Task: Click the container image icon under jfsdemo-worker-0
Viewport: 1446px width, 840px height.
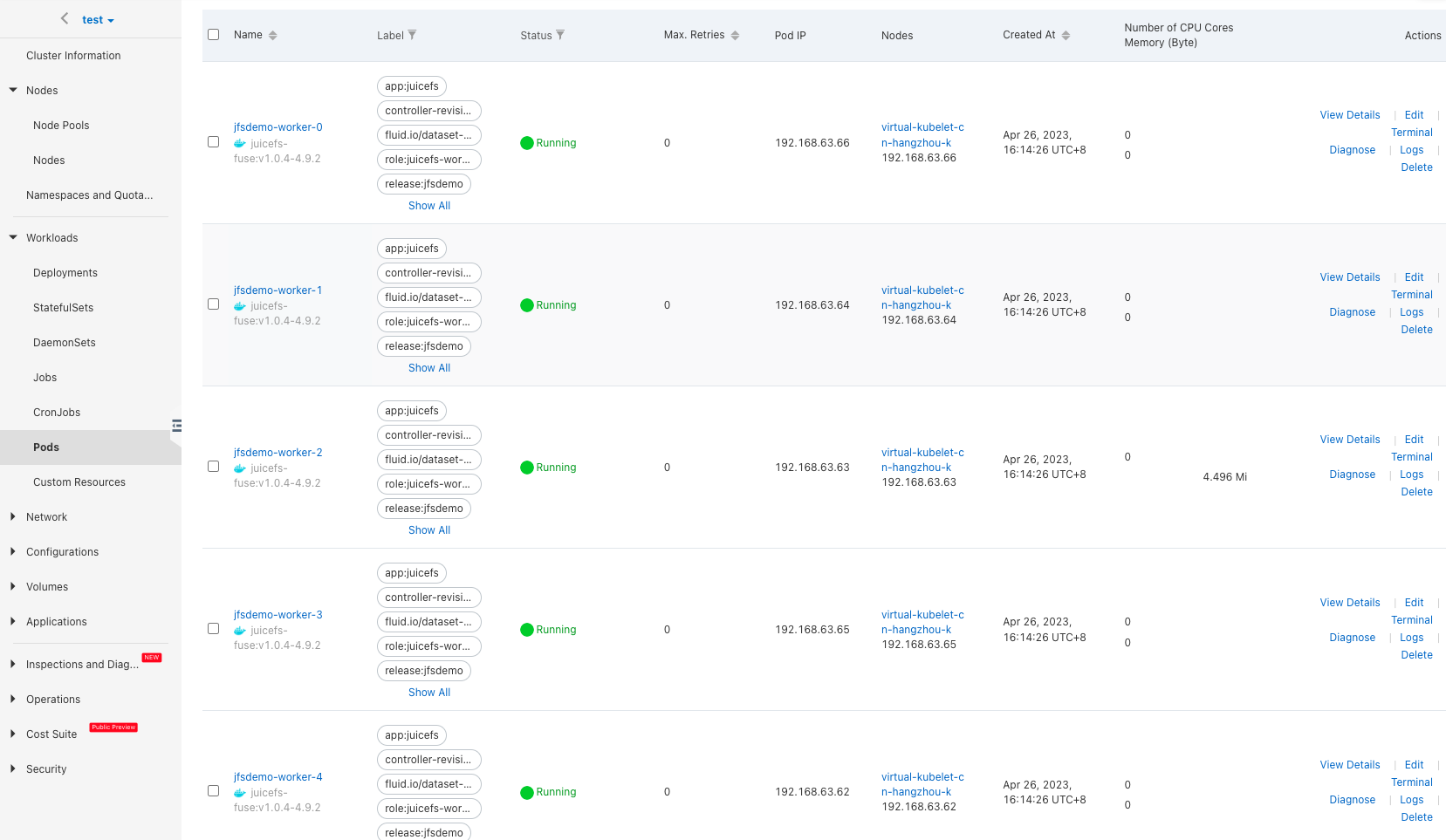Action: 240,144
